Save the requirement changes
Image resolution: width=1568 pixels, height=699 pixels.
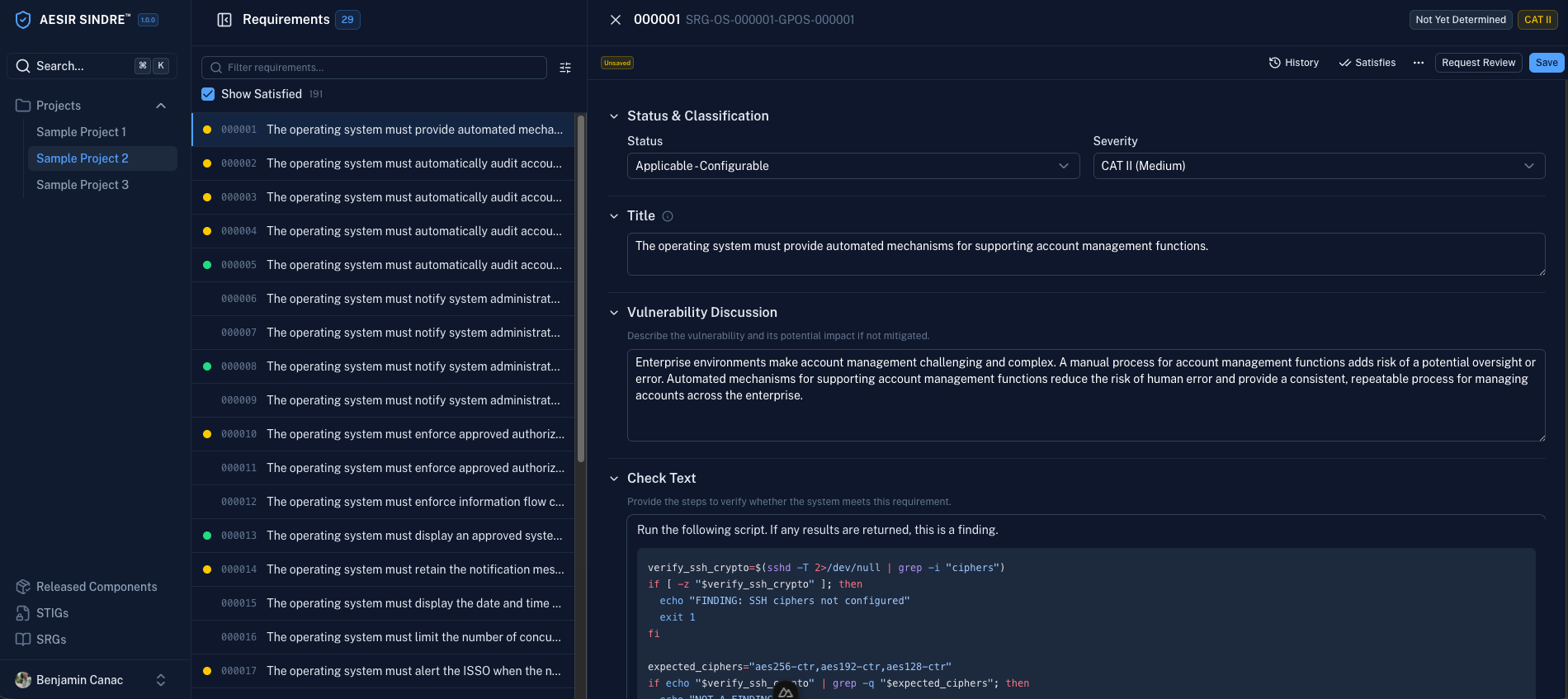point(1547,63)
